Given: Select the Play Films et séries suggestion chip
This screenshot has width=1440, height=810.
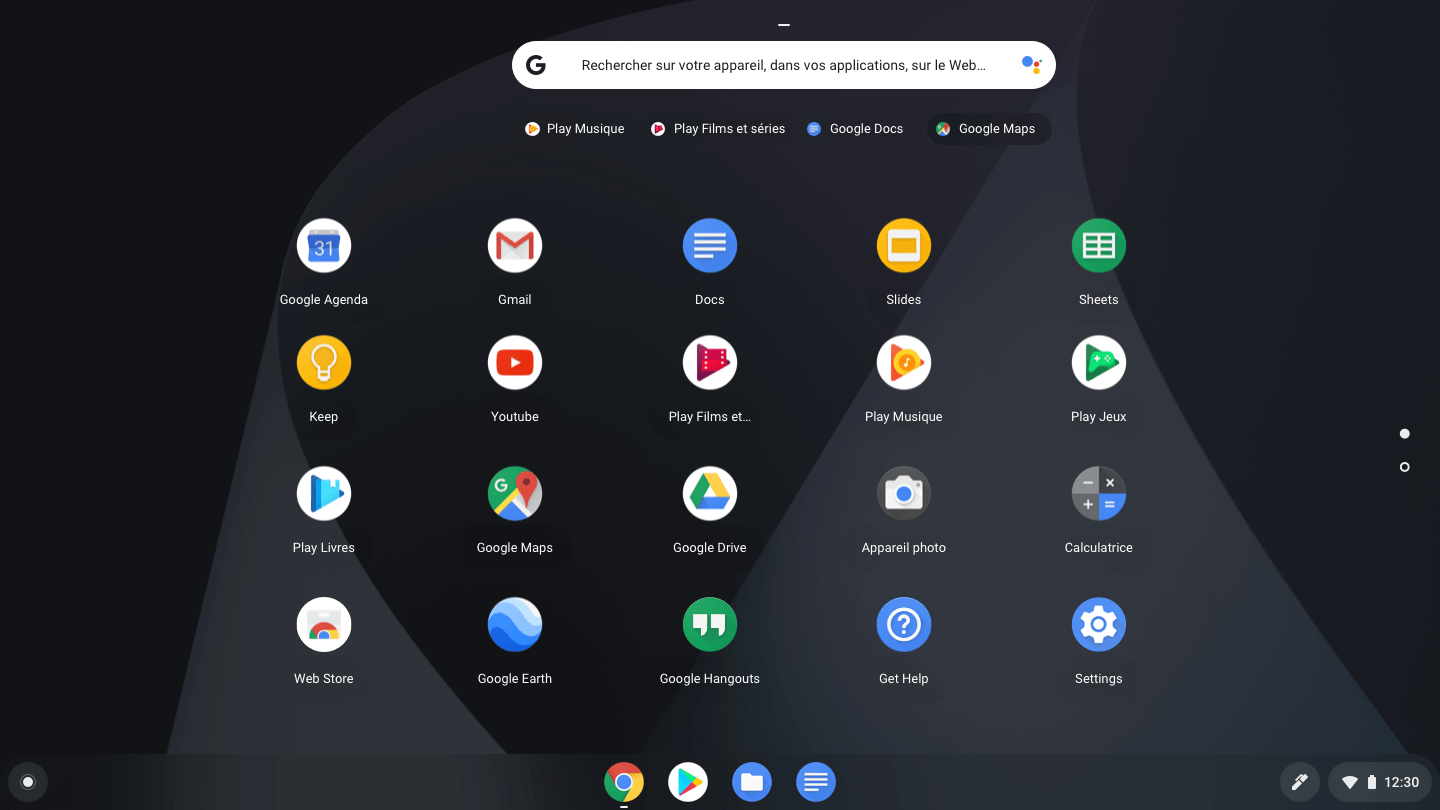Looking at the screenshot, I should (718, 129).
